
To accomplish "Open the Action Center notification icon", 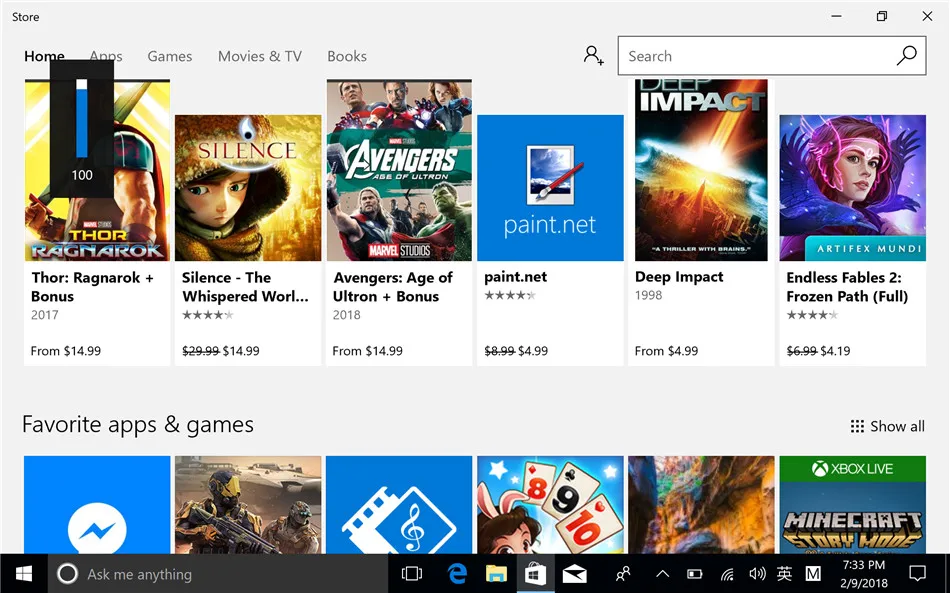I will (917, 574).
